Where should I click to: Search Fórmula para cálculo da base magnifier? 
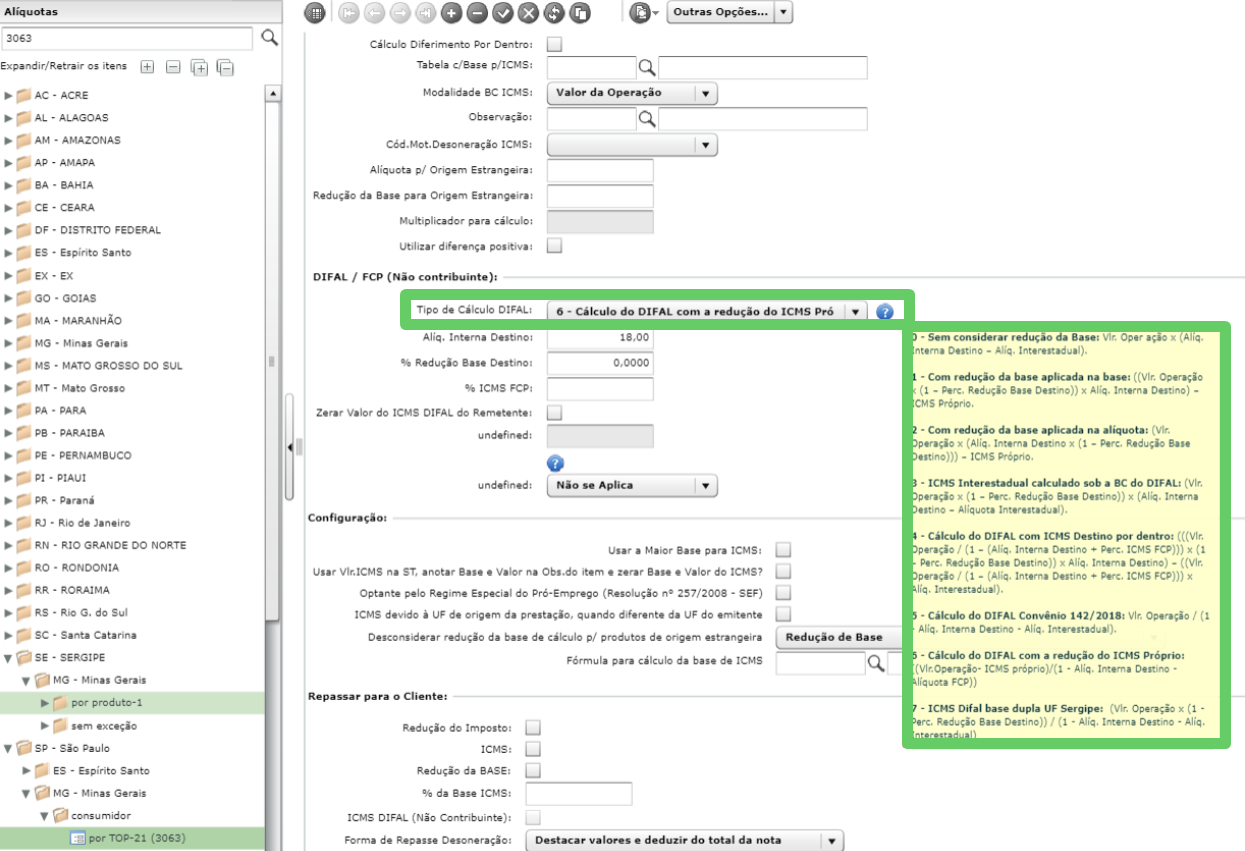875,662
